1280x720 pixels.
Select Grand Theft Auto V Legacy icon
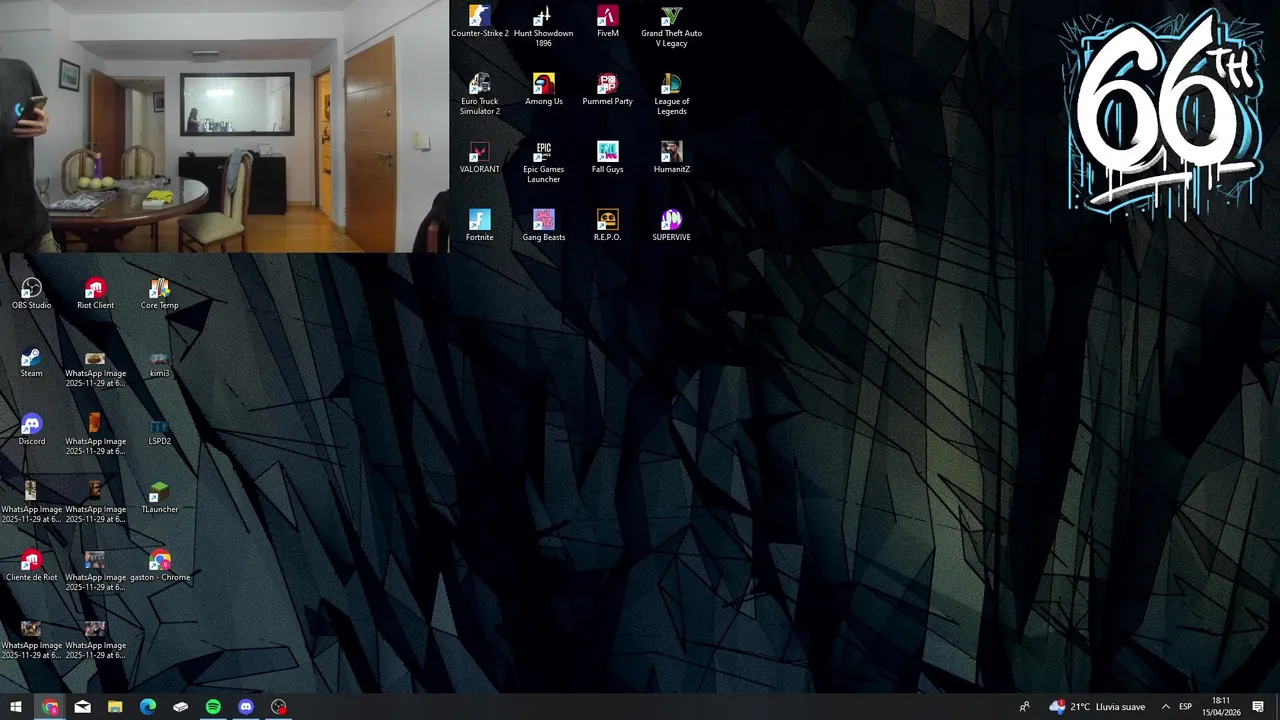(x=671, y=27)
